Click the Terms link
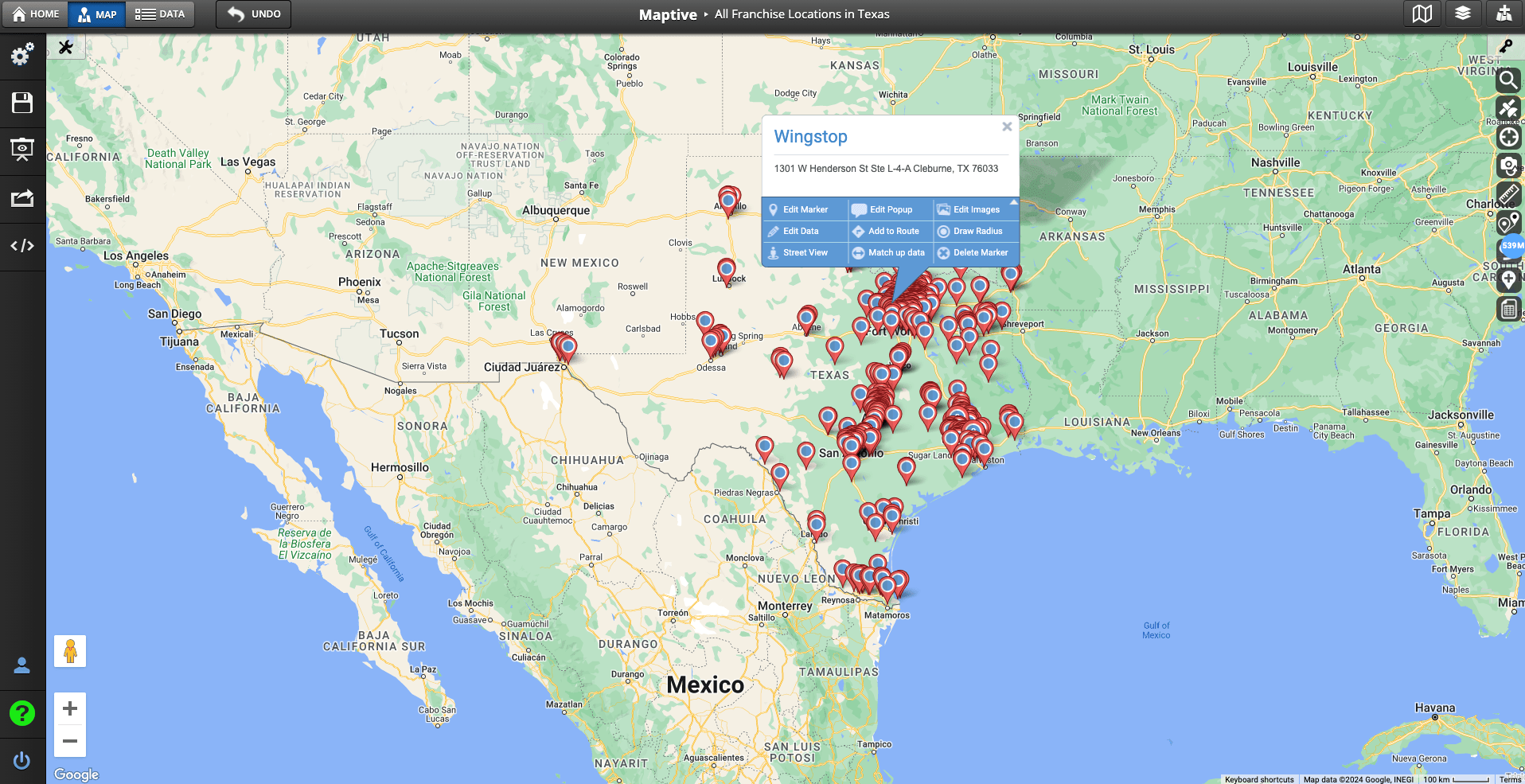 (x=1510, y=779)
